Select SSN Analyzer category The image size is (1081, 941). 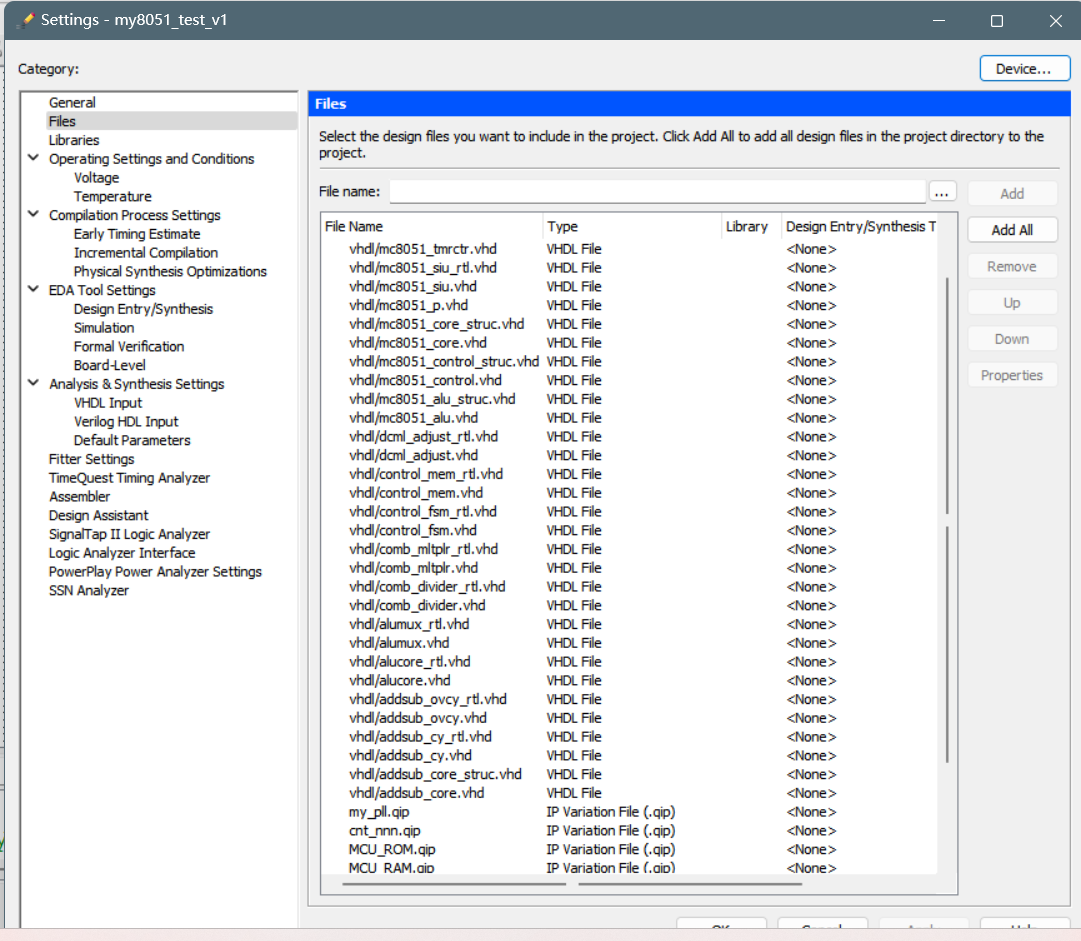coord(88,591)
